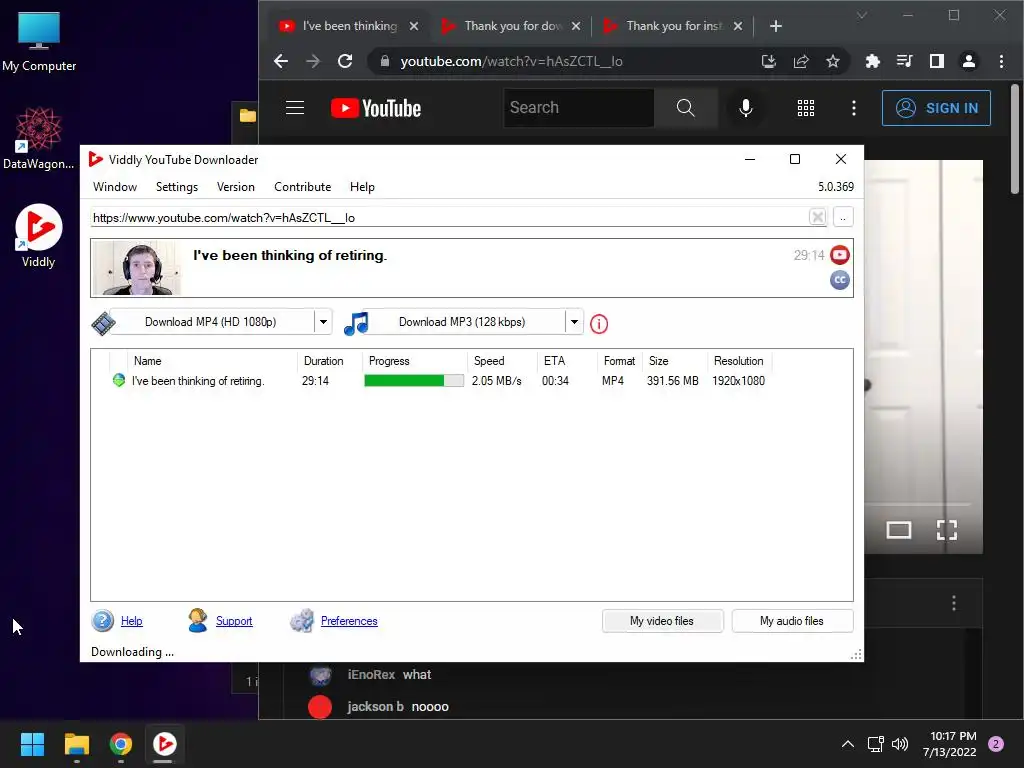Viewport: 1024px width, 768px height.
Task: Enter YouTube fullscreen mode
Action: click(946, 530)
